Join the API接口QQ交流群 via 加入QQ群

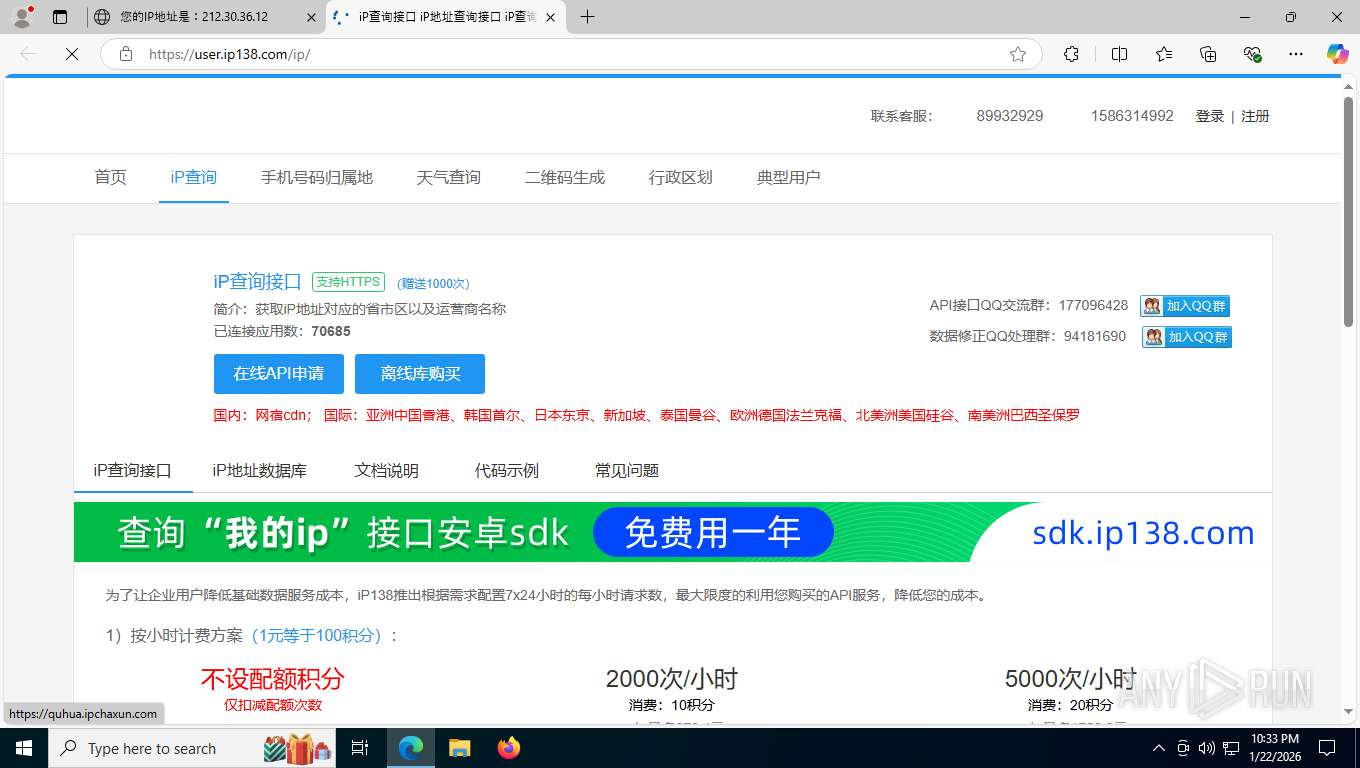click(1185, 306)
